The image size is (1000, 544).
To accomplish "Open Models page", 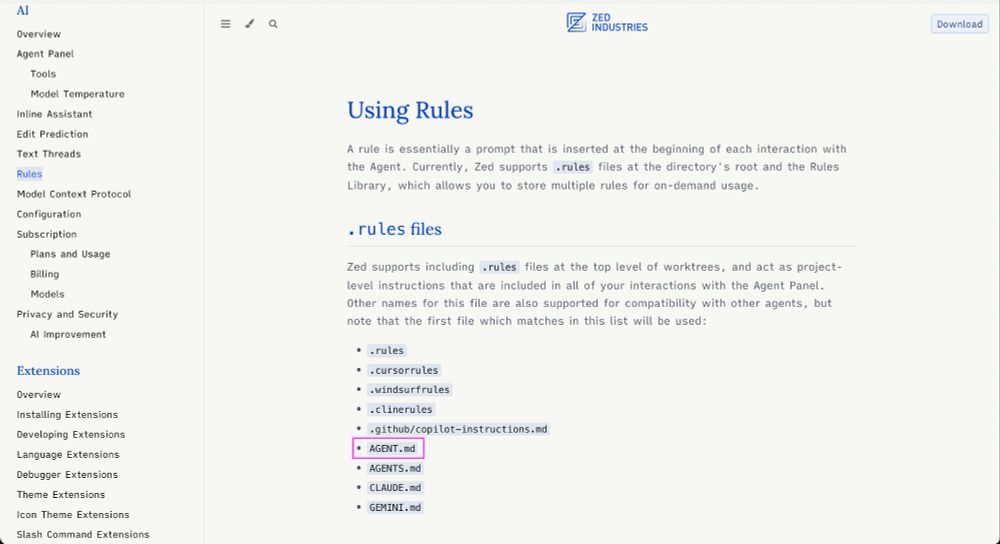I will [48, 294].
